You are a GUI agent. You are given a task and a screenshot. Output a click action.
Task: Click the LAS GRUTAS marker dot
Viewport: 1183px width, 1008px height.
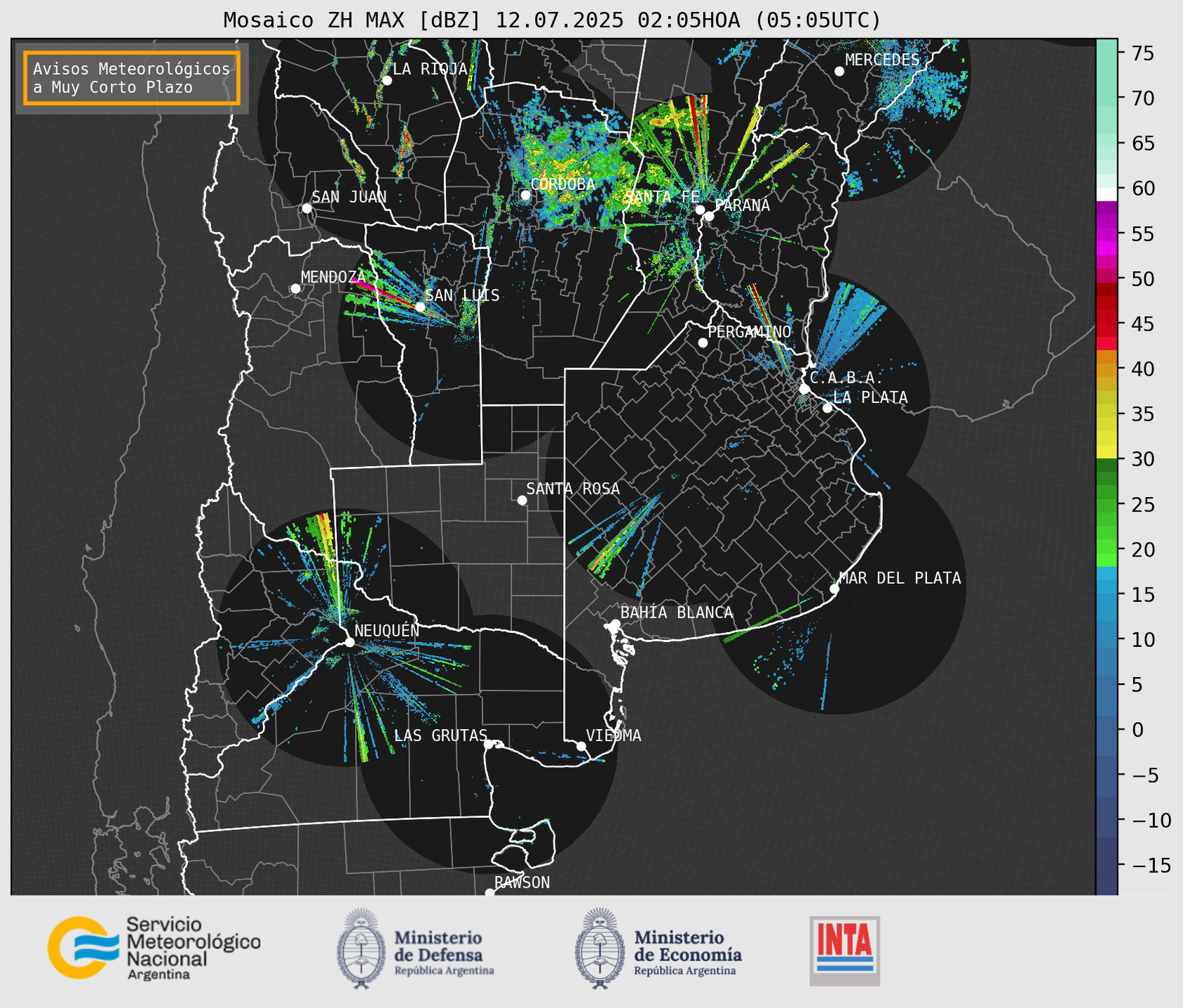[489, 744]
